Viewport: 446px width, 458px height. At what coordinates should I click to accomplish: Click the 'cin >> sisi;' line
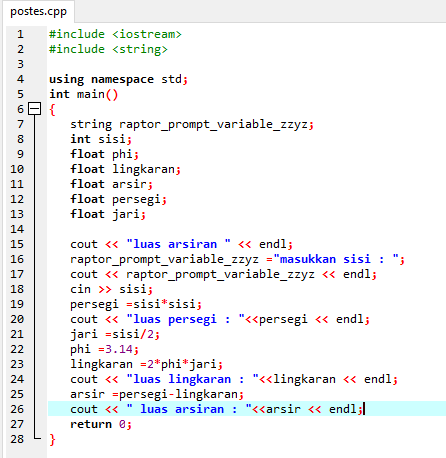(x=111, y=289)
